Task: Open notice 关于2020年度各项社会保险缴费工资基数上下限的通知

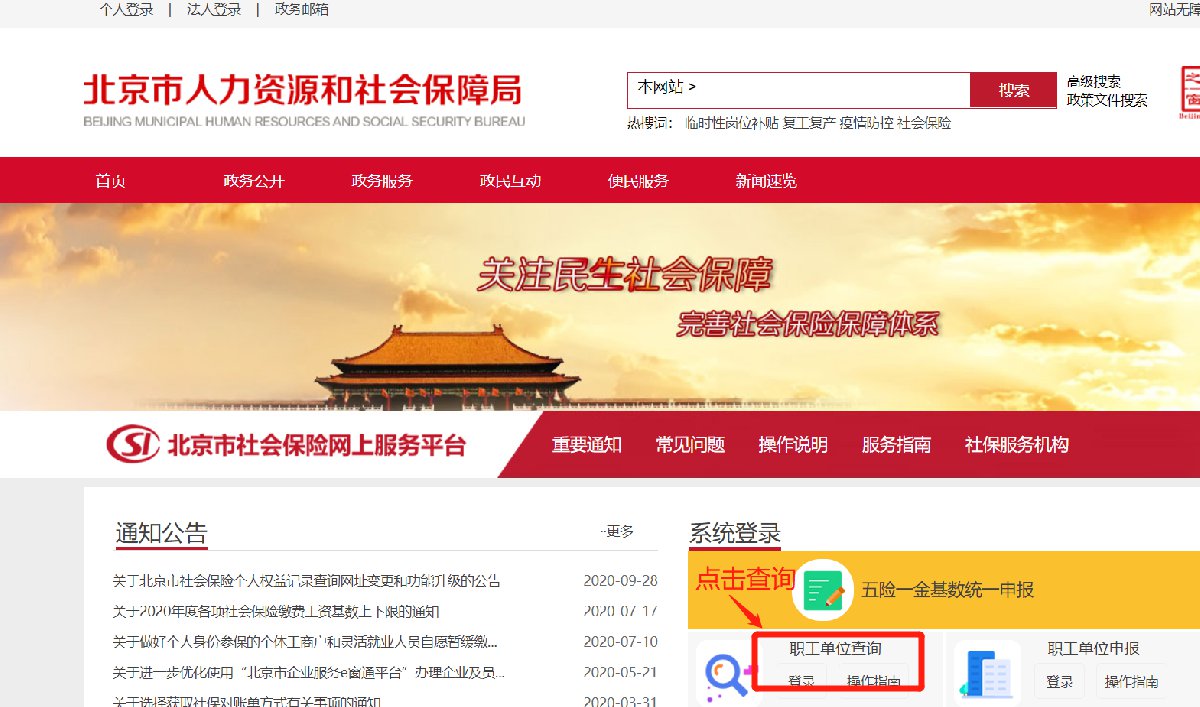Action: 276,611
